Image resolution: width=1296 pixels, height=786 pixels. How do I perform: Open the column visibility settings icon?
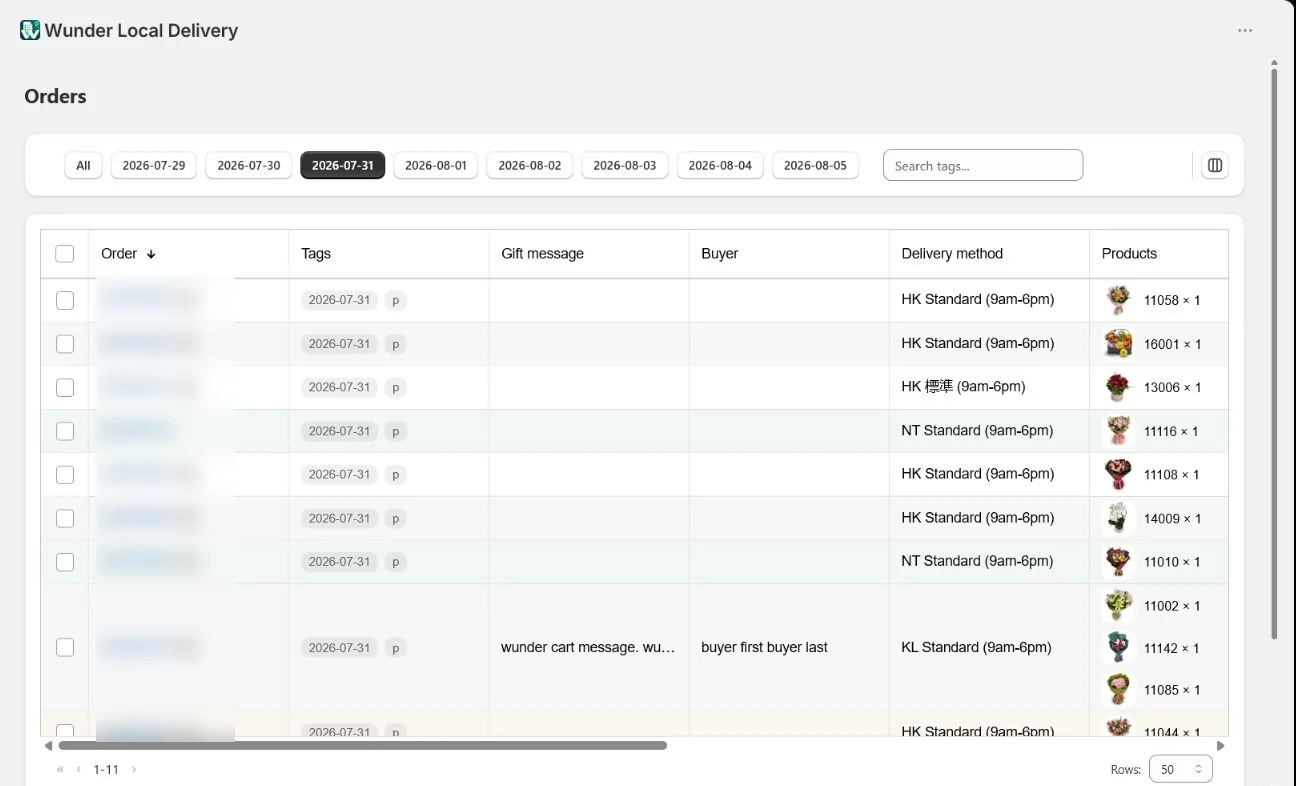pos(1215,165)
